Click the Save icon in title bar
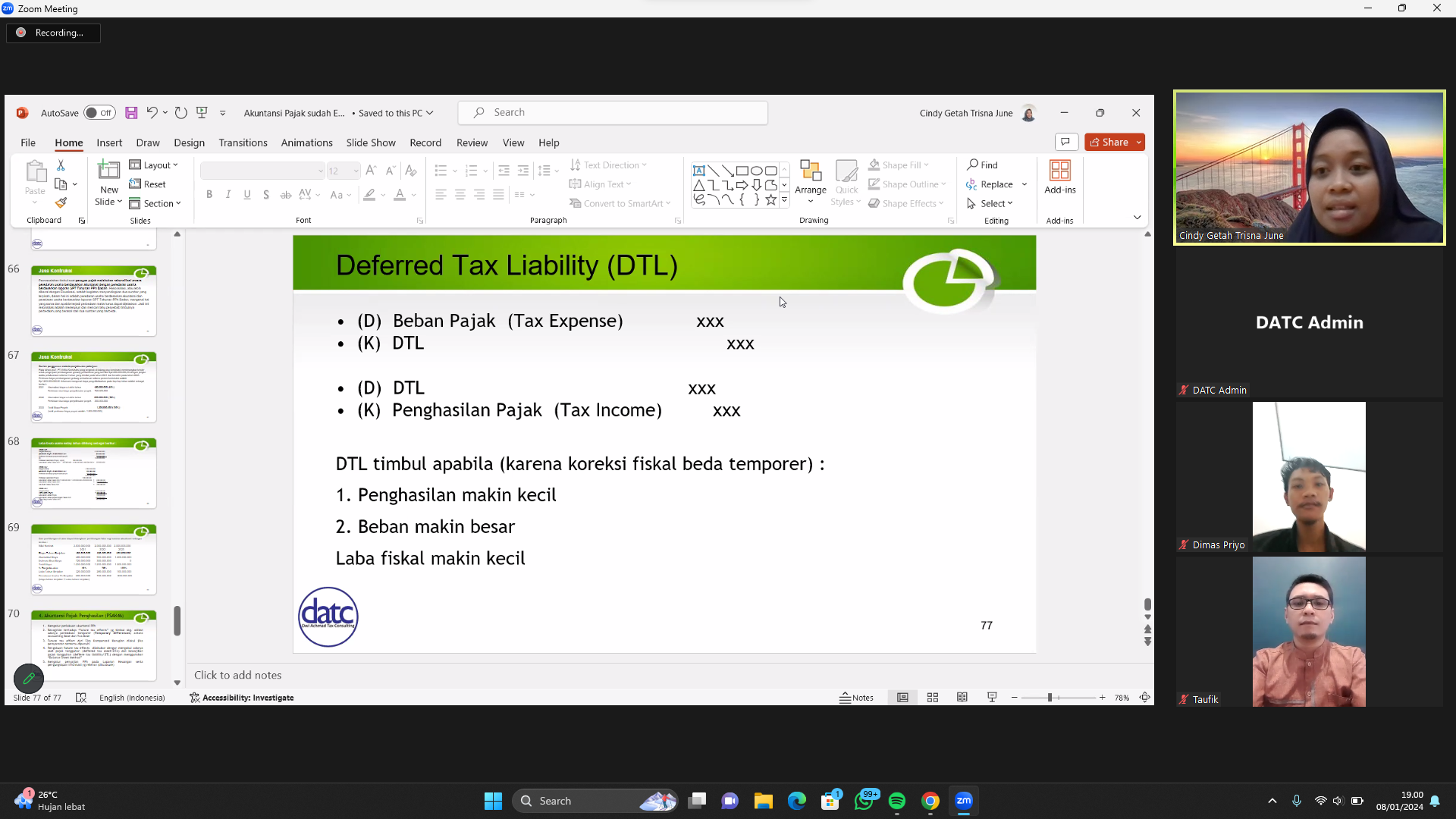 pyautogui.click(x=131, y=113)
